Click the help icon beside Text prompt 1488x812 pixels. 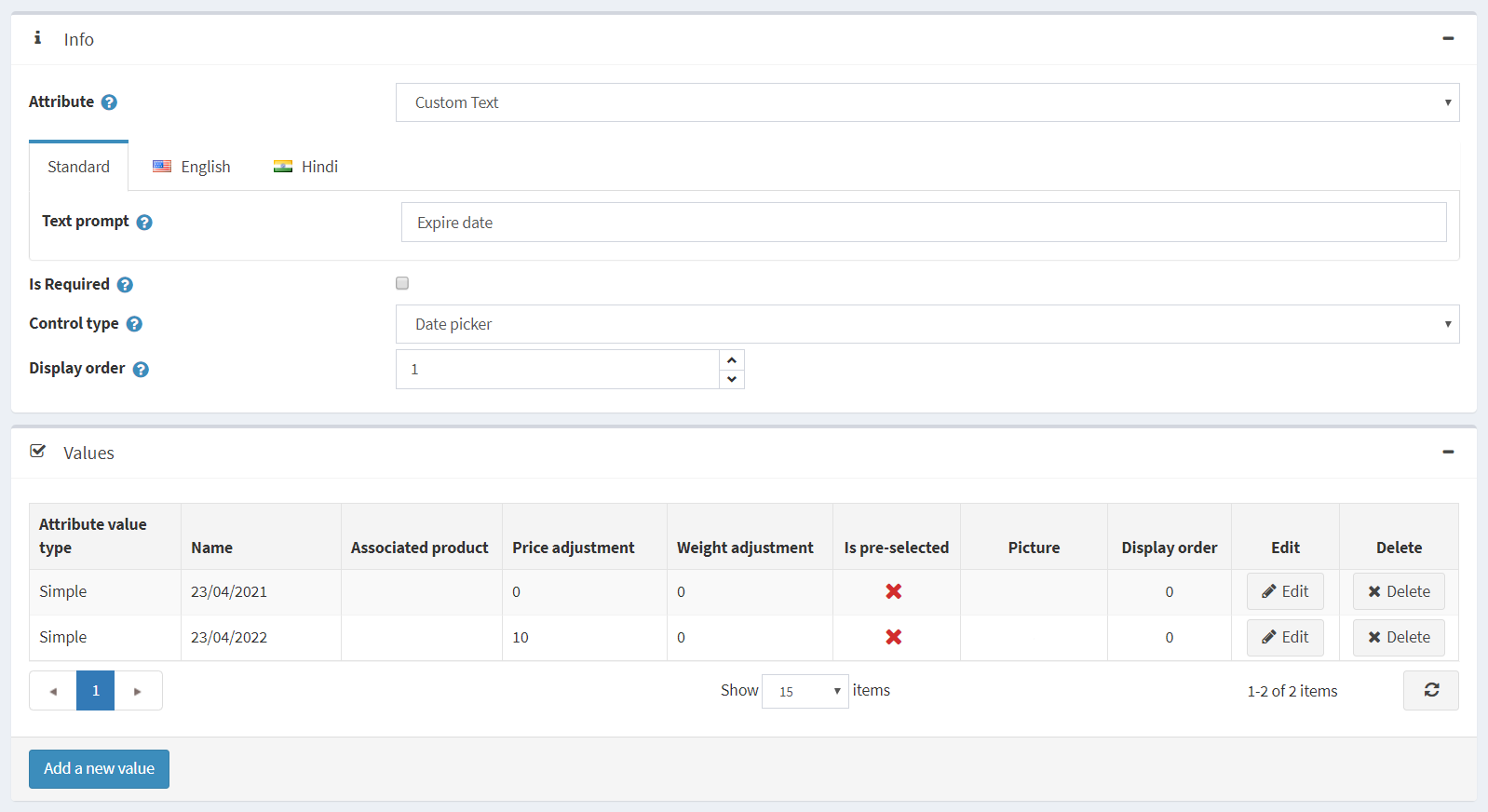pos(144,223)
